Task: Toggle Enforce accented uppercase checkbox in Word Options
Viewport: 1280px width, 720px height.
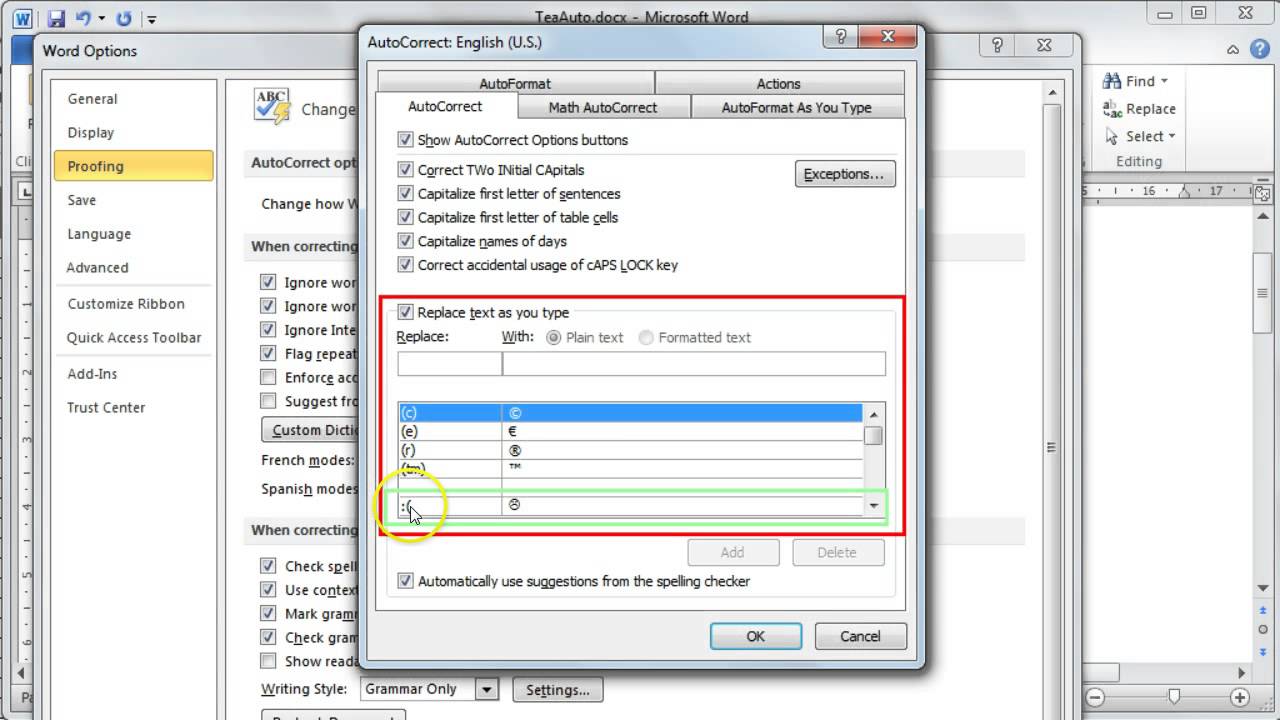Action: pos(268,377)
